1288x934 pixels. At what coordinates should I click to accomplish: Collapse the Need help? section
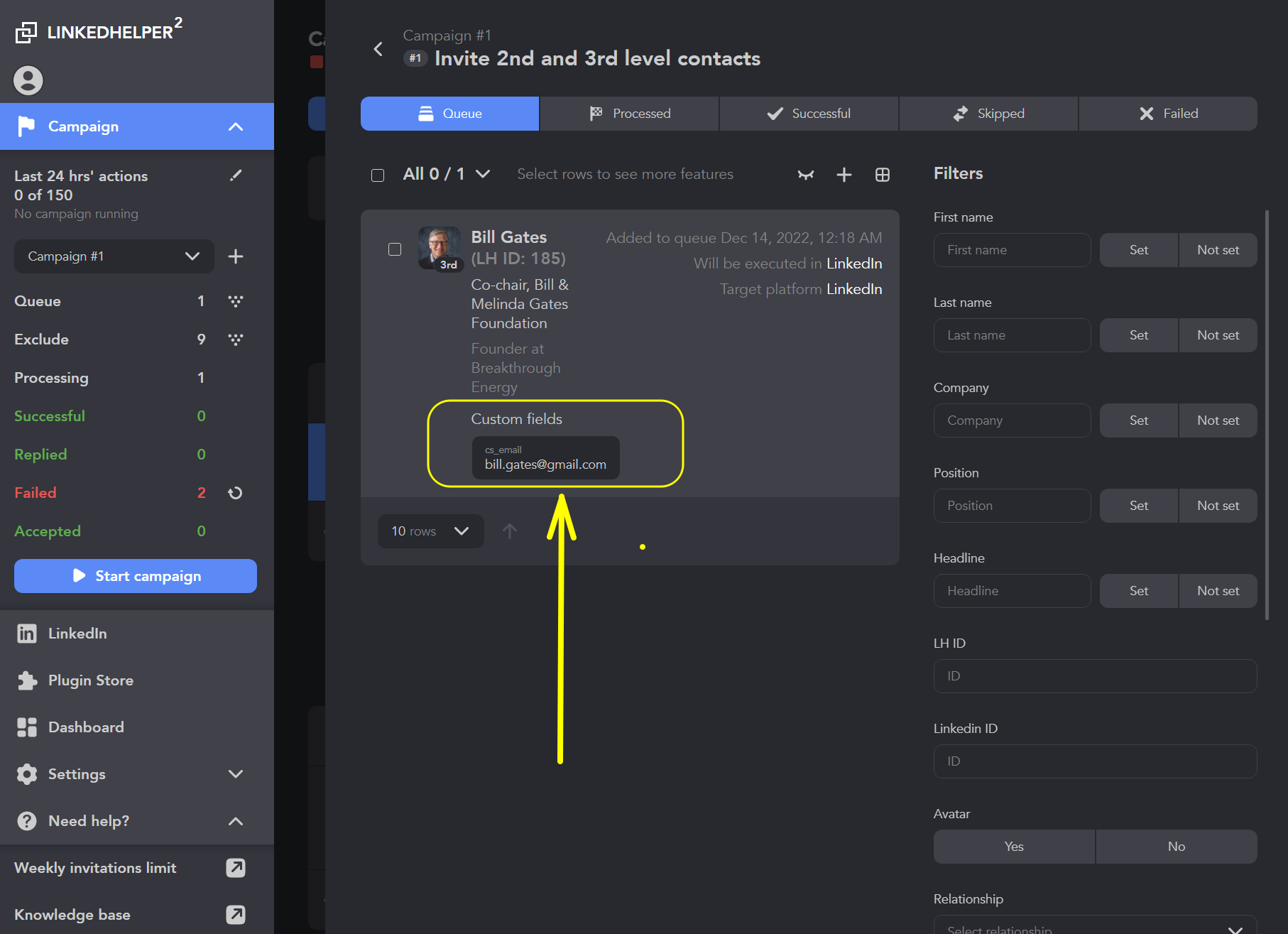click(236, 821)
